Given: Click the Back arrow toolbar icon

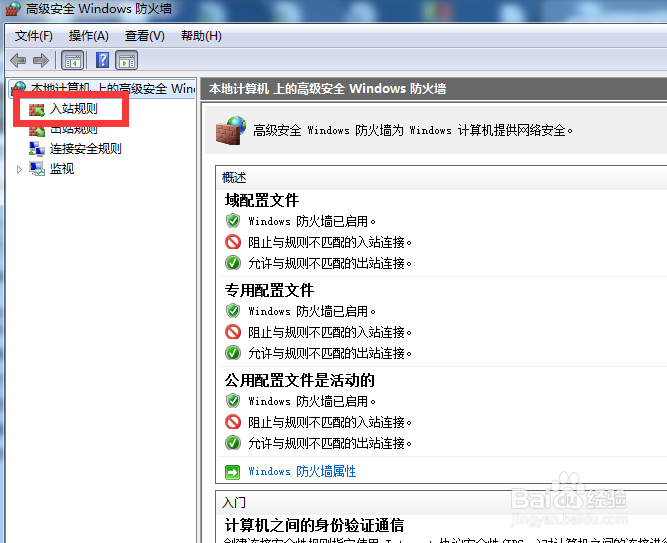Looking at the screenshot, I should [18, 60].
